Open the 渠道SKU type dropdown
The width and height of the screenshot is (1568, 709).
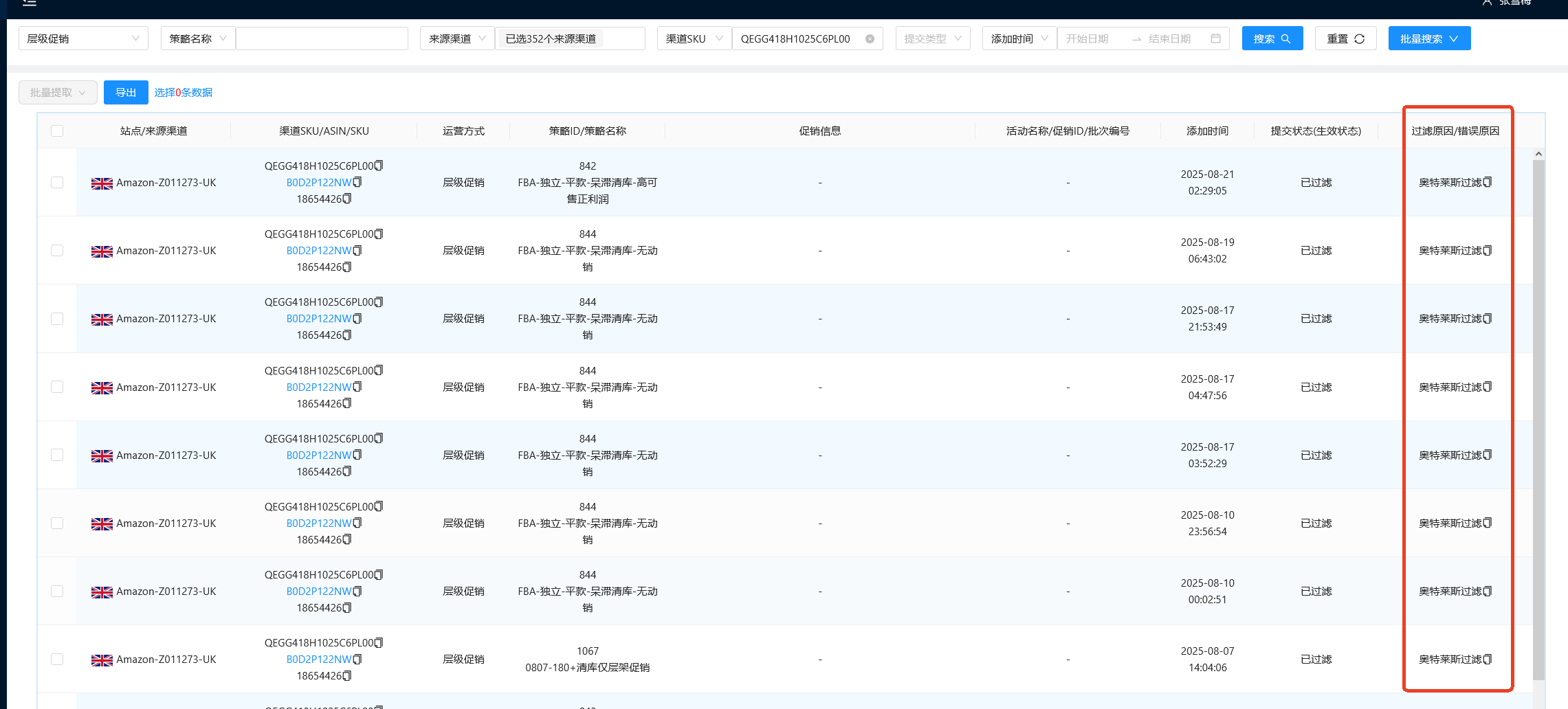click(694, 38)
